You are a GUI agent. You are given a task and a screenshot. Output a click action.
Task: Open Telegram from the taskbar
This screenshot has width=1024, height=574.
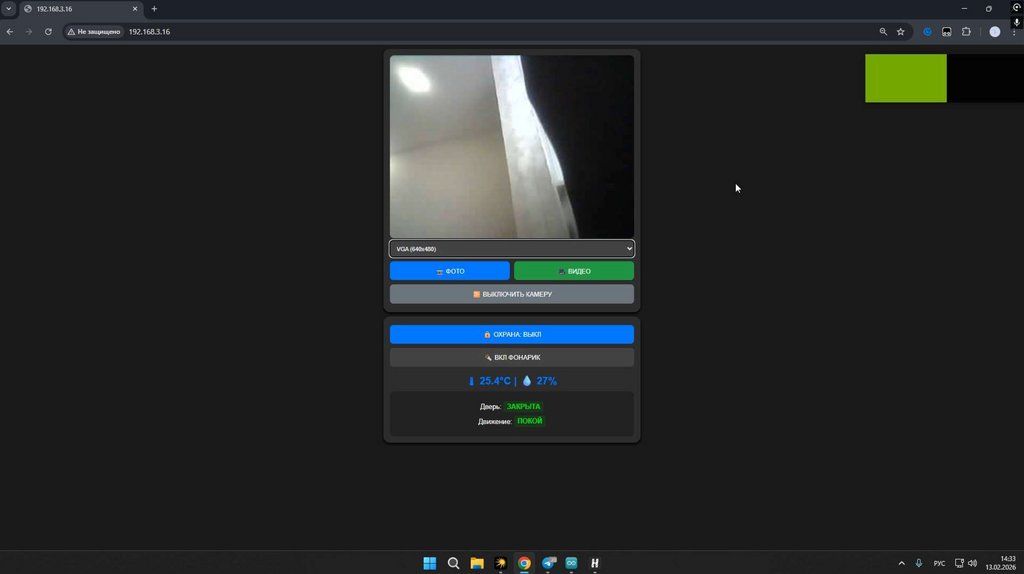(548, 563)
